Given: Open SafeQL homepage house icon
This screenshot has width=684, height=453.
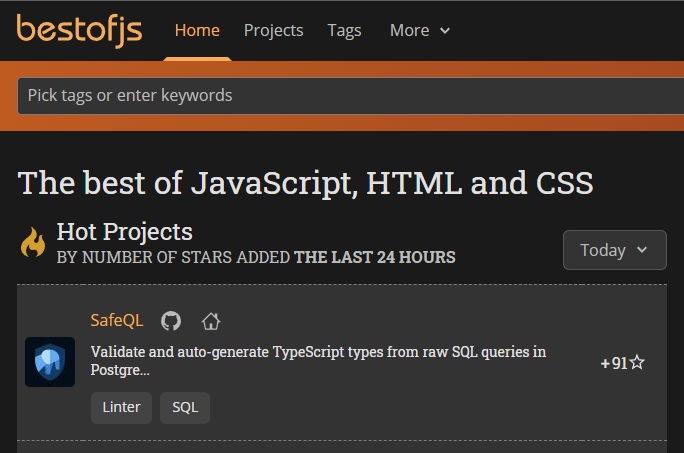Looking at the screenshot, I should pyautogui.click(x=211, y=321).
